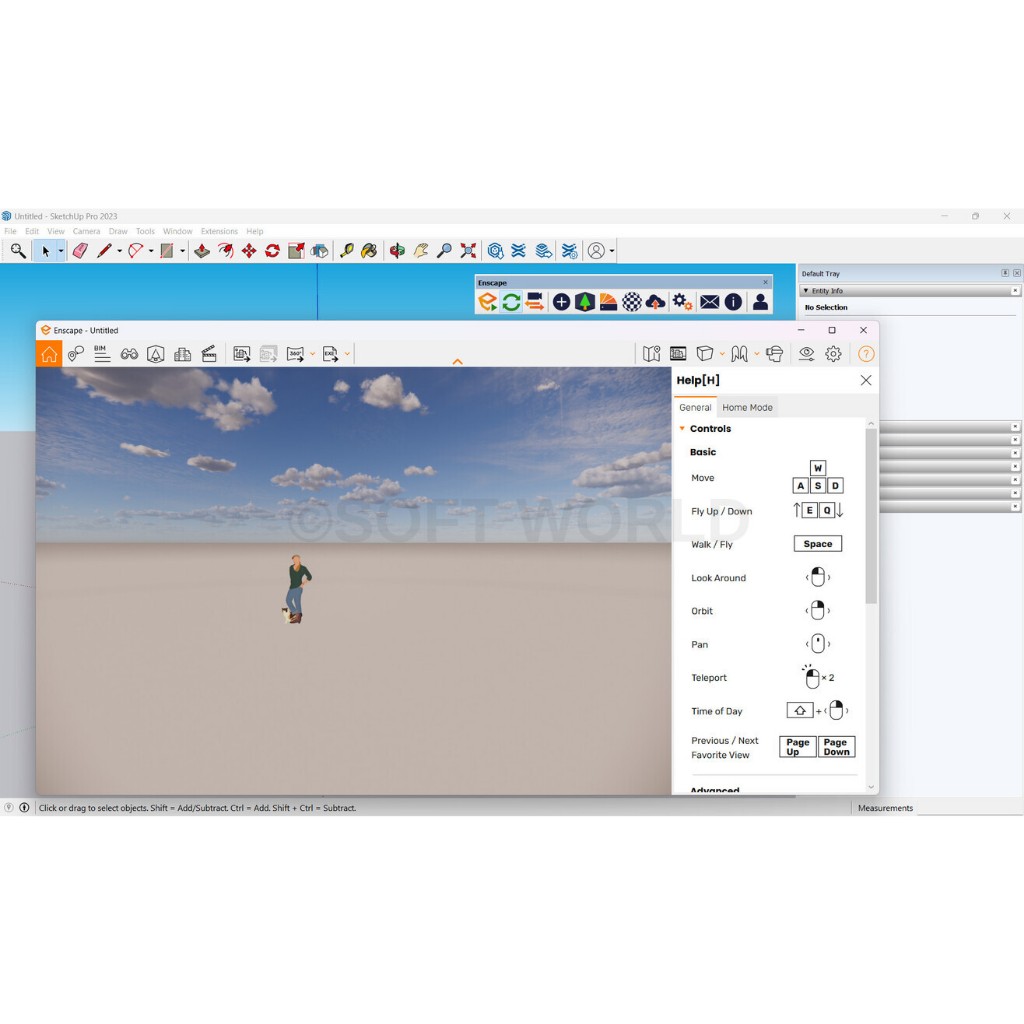Collapse the Entity Info tray panel
The width and height of the screenshot is (1024, 1024).
click(806, 291)
